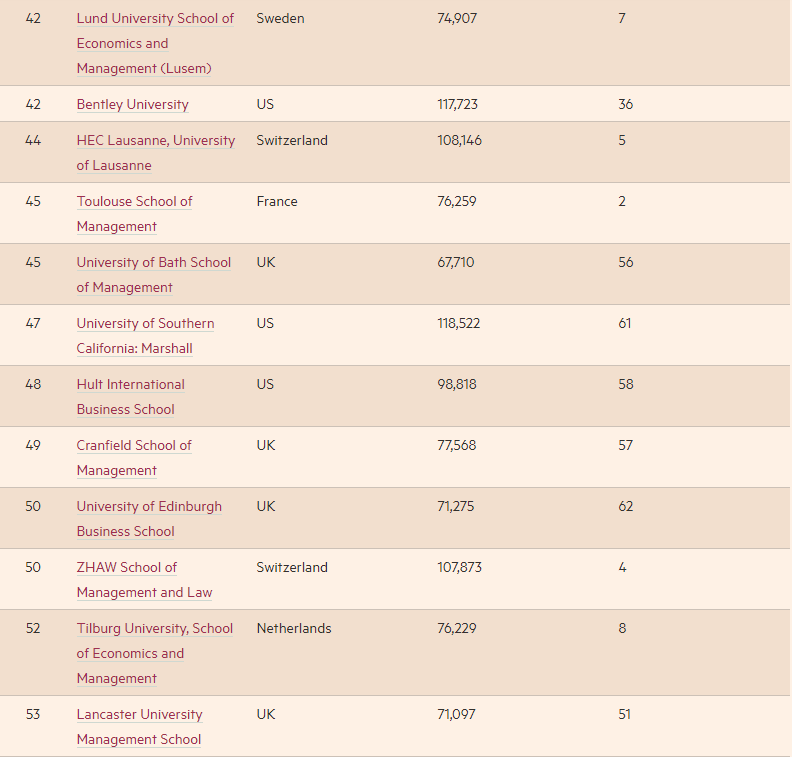Select the salary value 118,522
792x757 pixels.
click(x=459, y=324)
